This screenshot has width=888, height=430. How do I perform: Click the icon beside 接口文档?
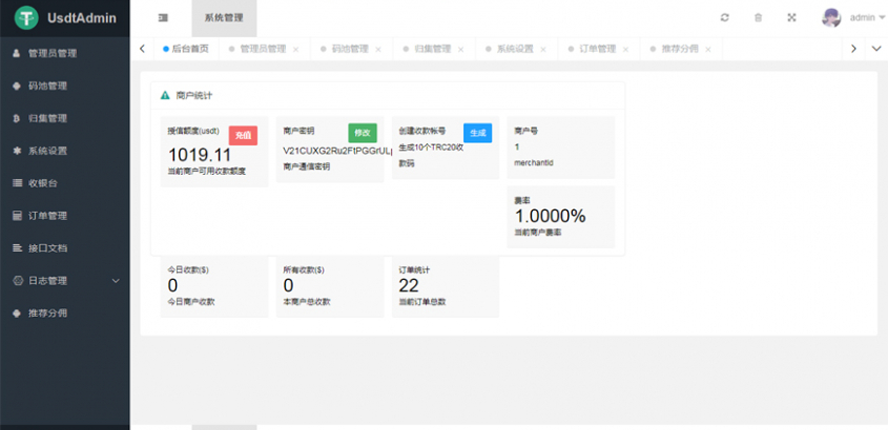[x=16, y=248]
